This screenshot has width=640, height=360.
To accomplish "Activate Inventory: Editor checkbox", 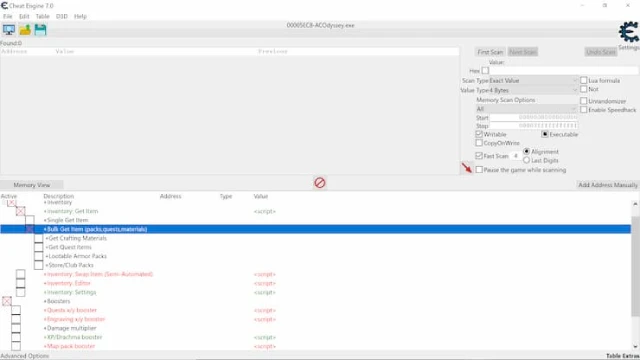I will tap(20, 283).
